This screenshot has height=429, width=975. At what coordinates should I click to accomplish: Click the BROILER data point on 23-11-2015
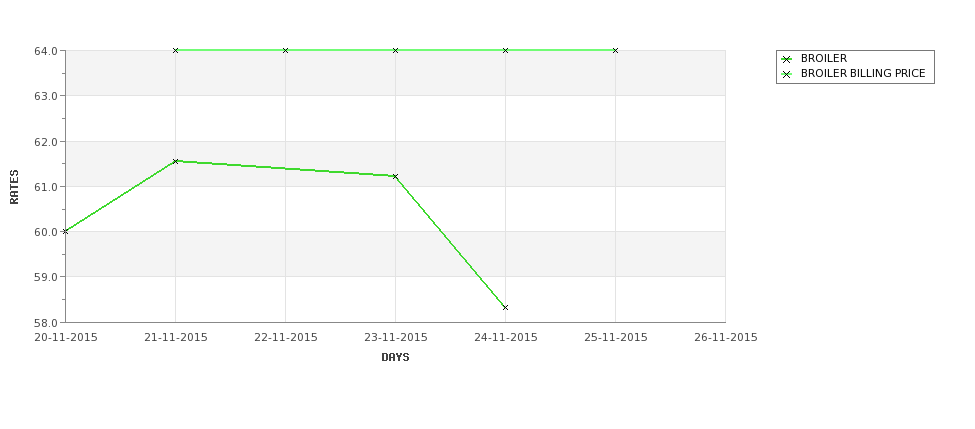(395, 177)
